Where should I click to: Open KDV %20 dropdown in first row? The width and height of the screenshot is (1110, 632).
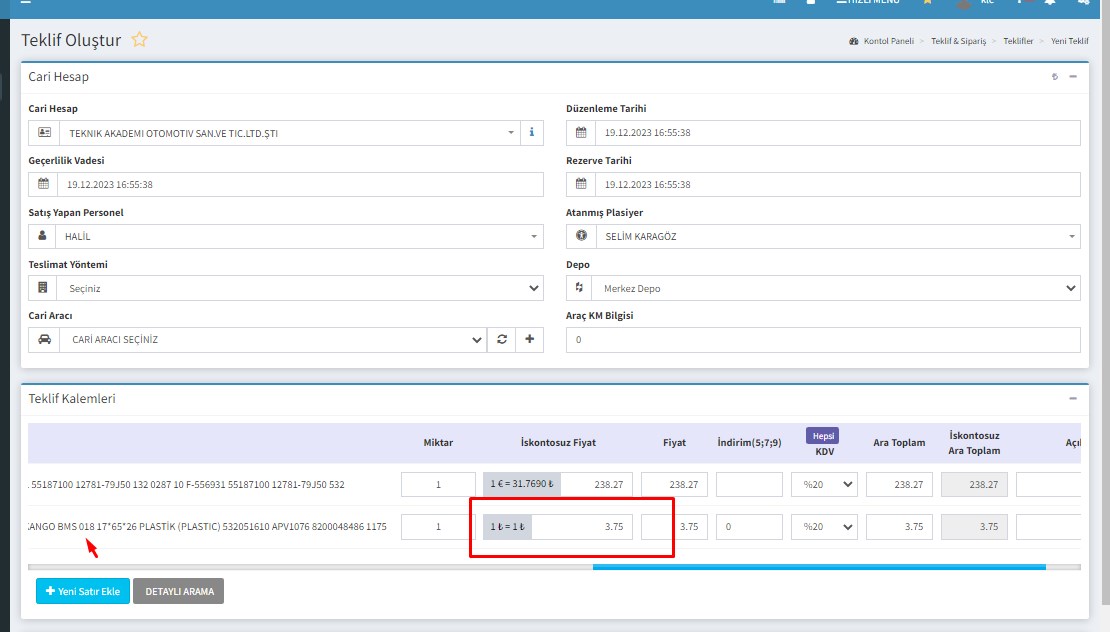point(824,485)
